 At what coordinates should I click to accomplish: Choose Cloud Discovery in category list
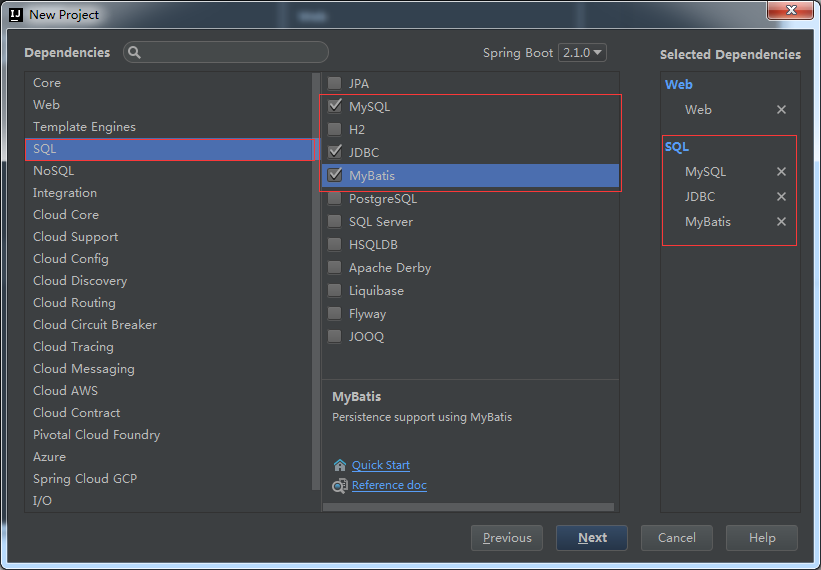(80, 281)
